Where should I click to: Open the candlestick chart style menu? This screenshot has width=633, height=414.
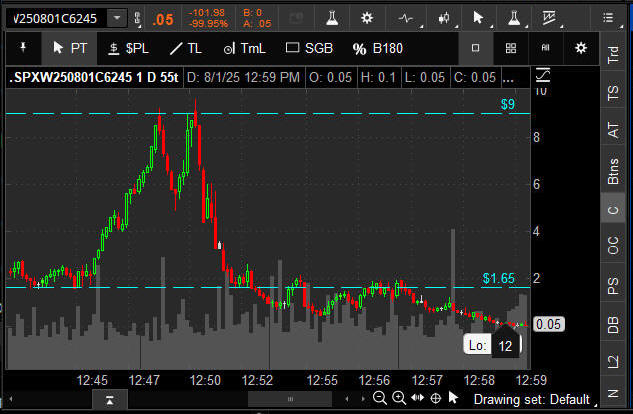(444, 18)
